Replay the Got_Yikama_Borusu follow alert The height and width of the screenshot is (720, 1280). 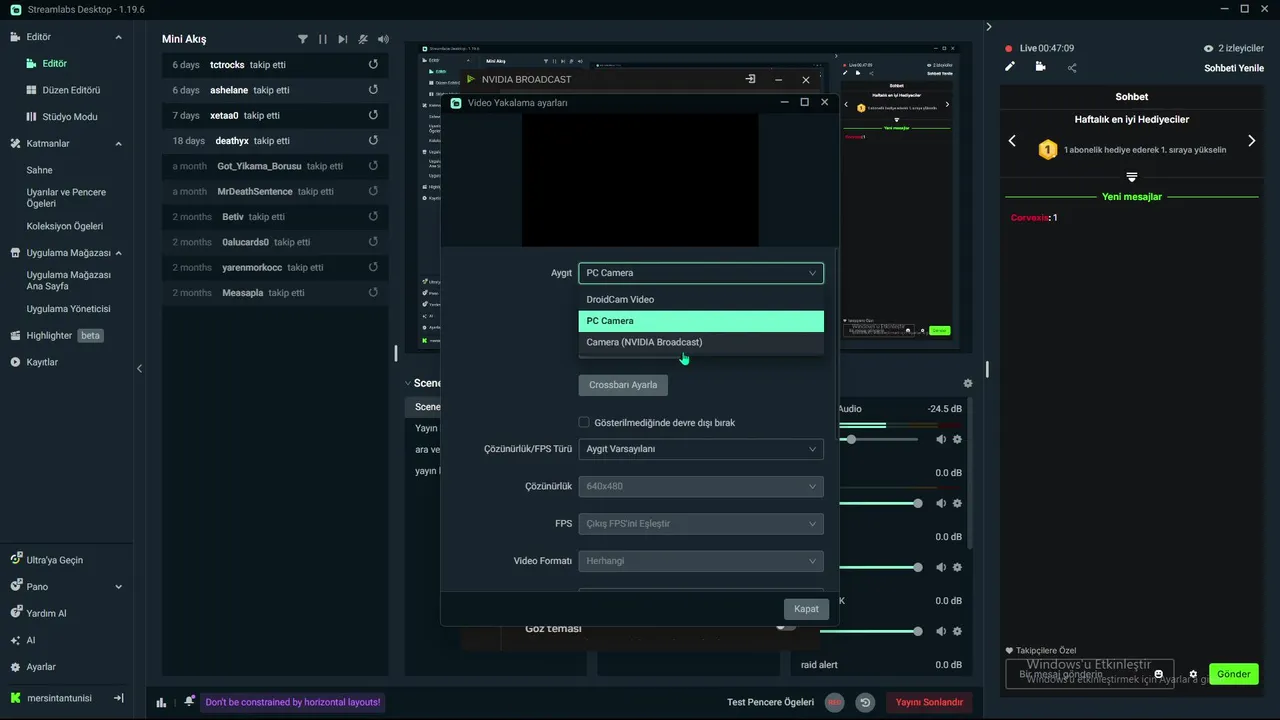tap(373, 166)
